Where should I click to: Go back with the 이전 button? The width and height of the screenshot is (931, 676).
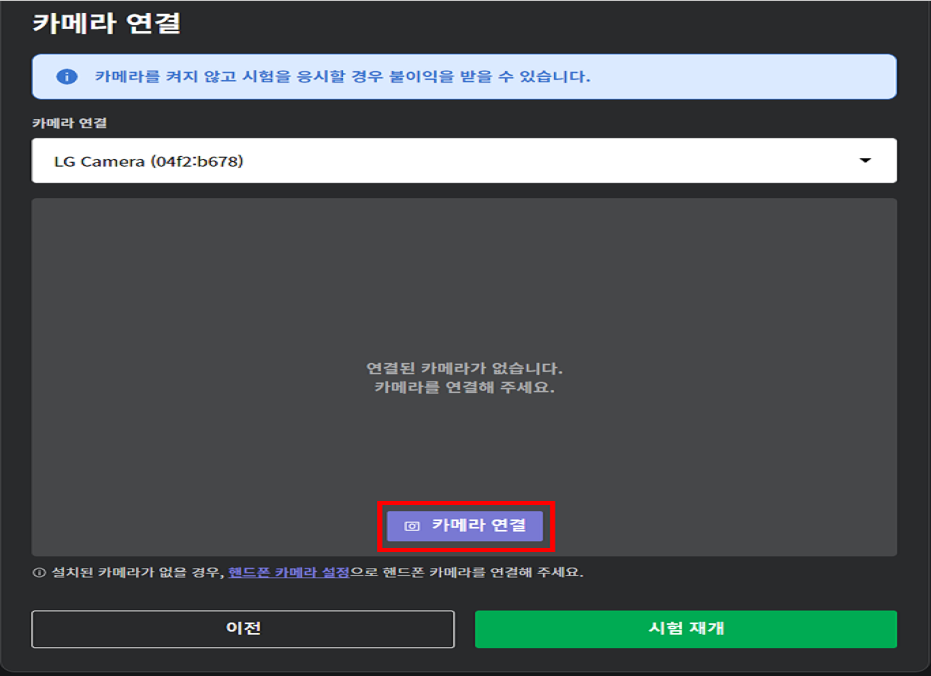click(x=243, y=629)
